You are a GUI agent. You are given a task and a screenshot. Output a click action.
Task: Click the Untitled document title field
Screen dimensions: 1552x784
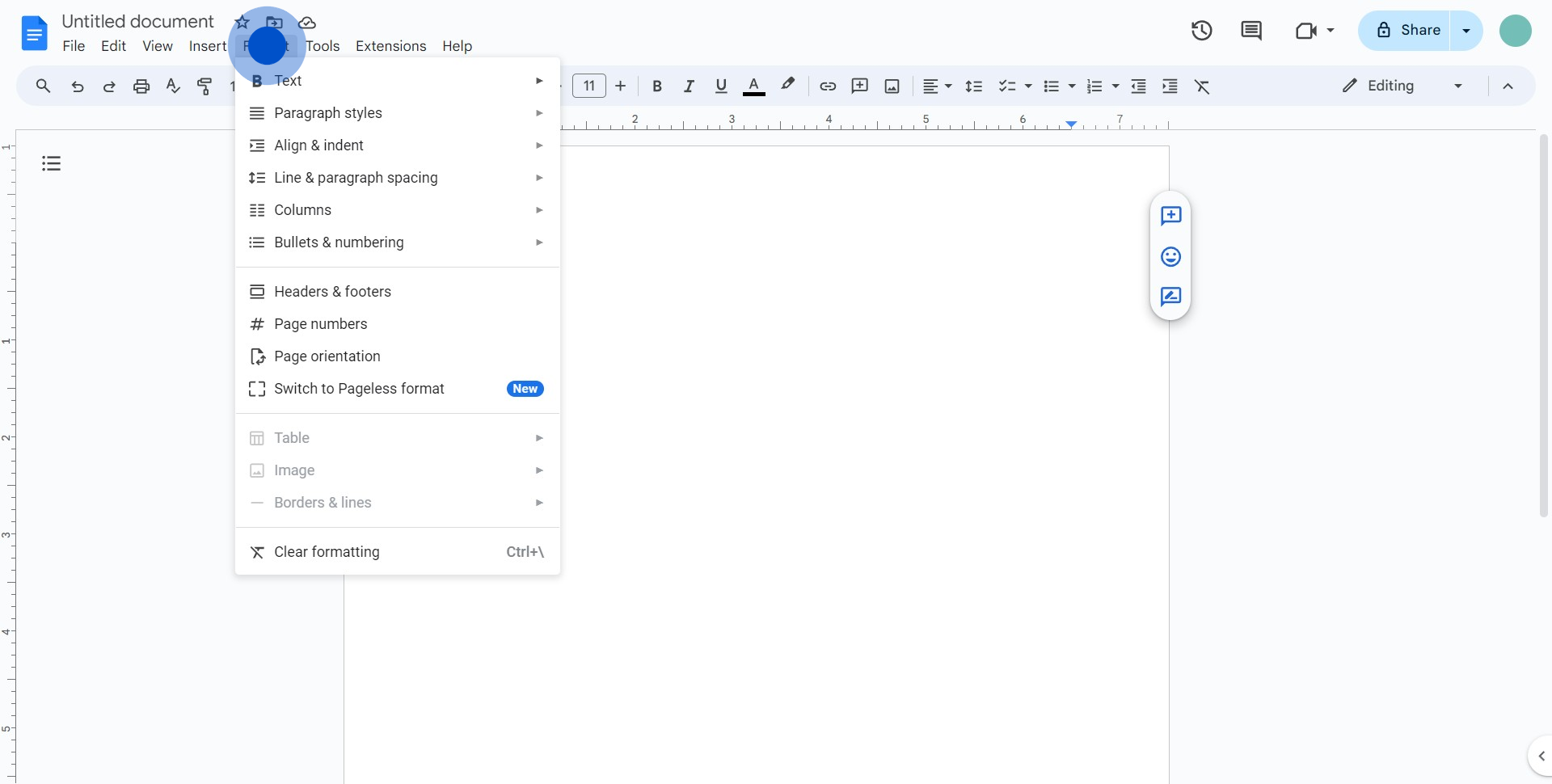[137, 21]
